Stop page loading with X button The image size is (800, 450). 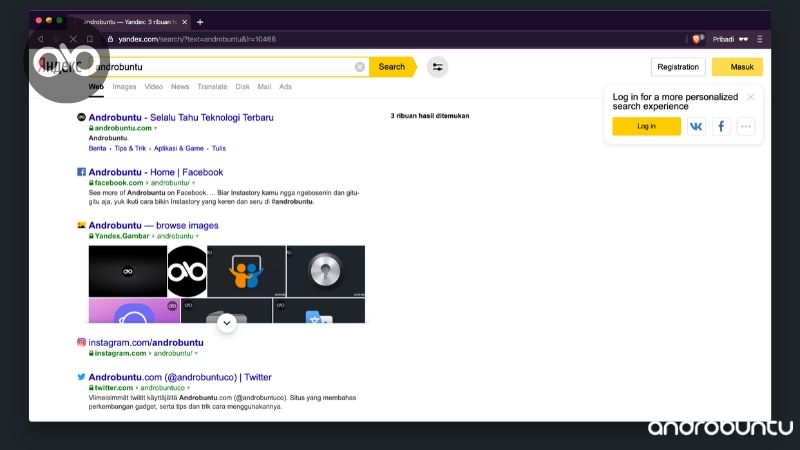tap(73, 39)
